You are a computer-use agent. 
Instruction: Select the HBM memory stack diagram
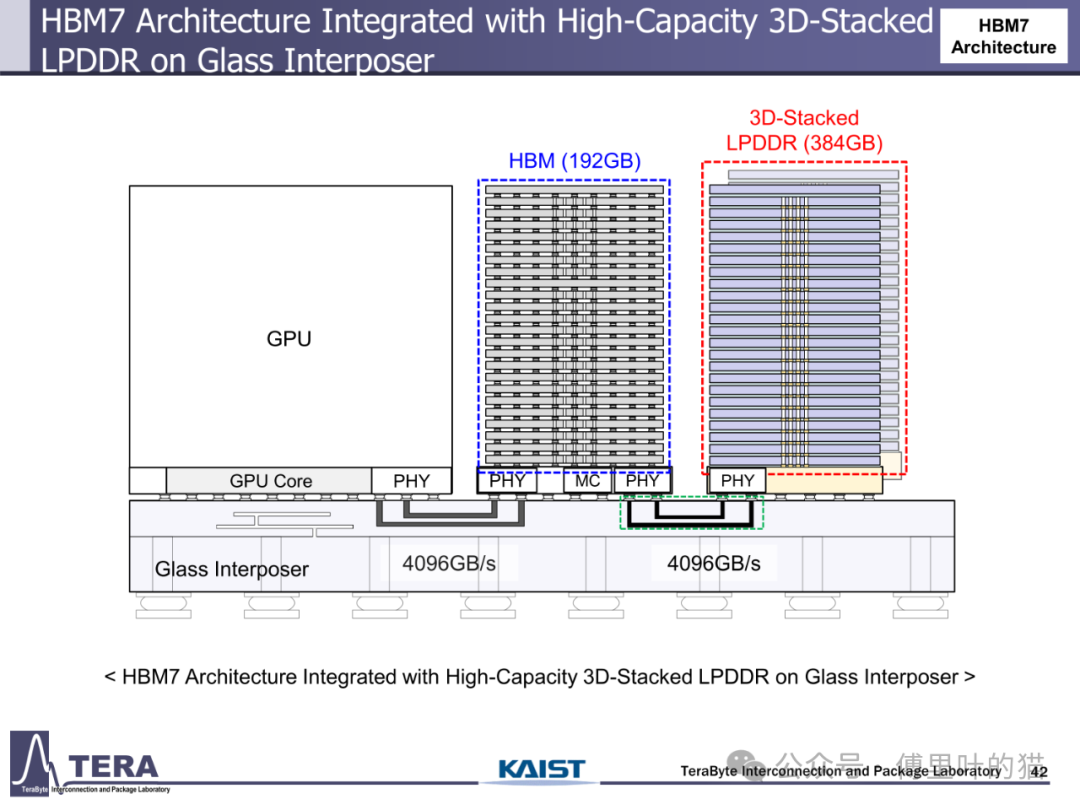574,324
